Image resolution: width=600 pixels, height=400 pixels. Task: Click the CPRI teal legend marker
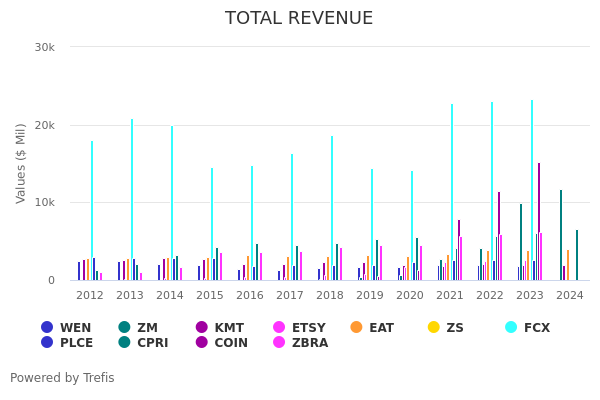click(x=124, y=343)
